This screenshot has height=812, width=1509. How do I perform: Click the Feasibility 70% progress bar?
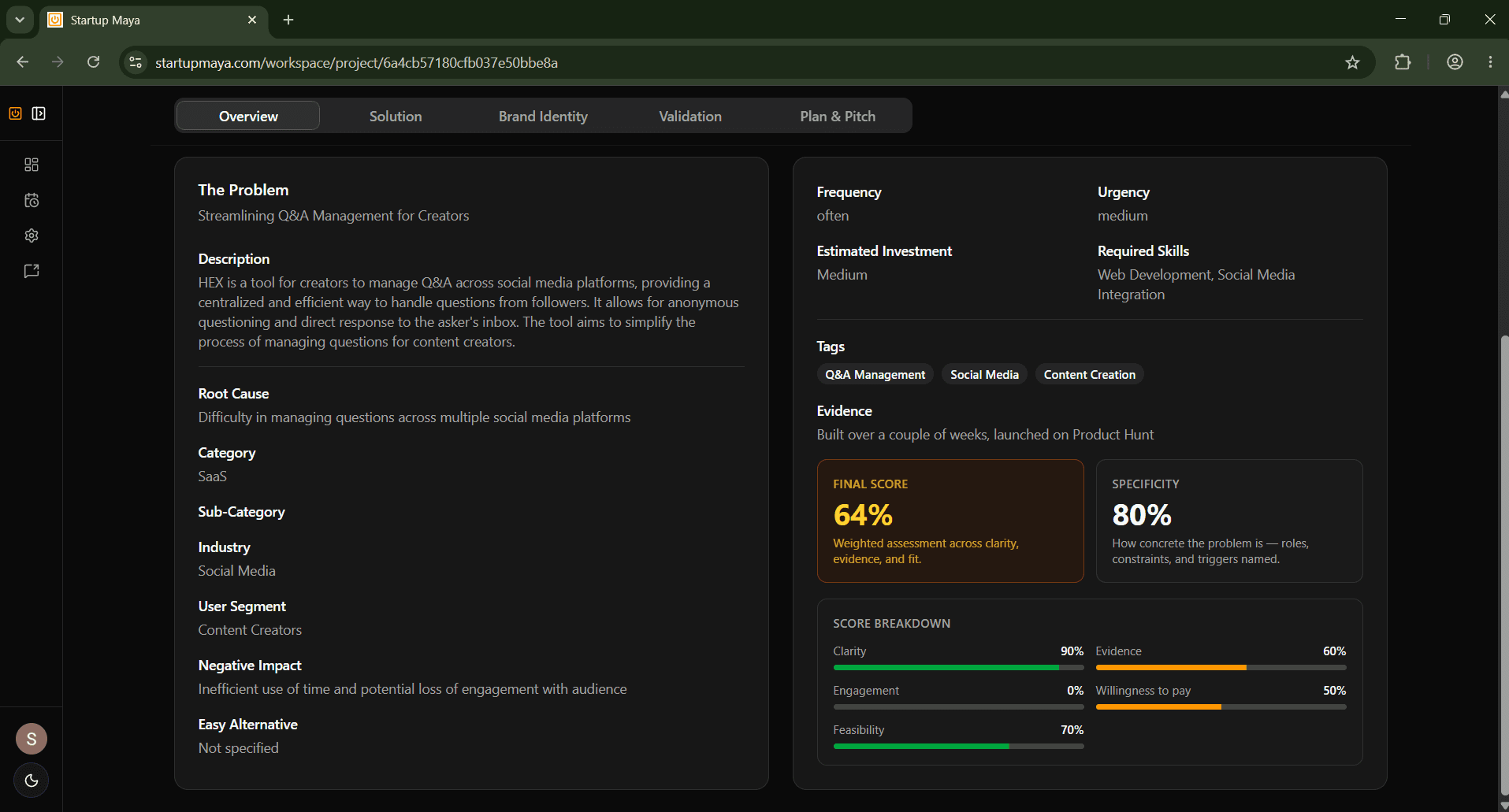coord(958,746)
